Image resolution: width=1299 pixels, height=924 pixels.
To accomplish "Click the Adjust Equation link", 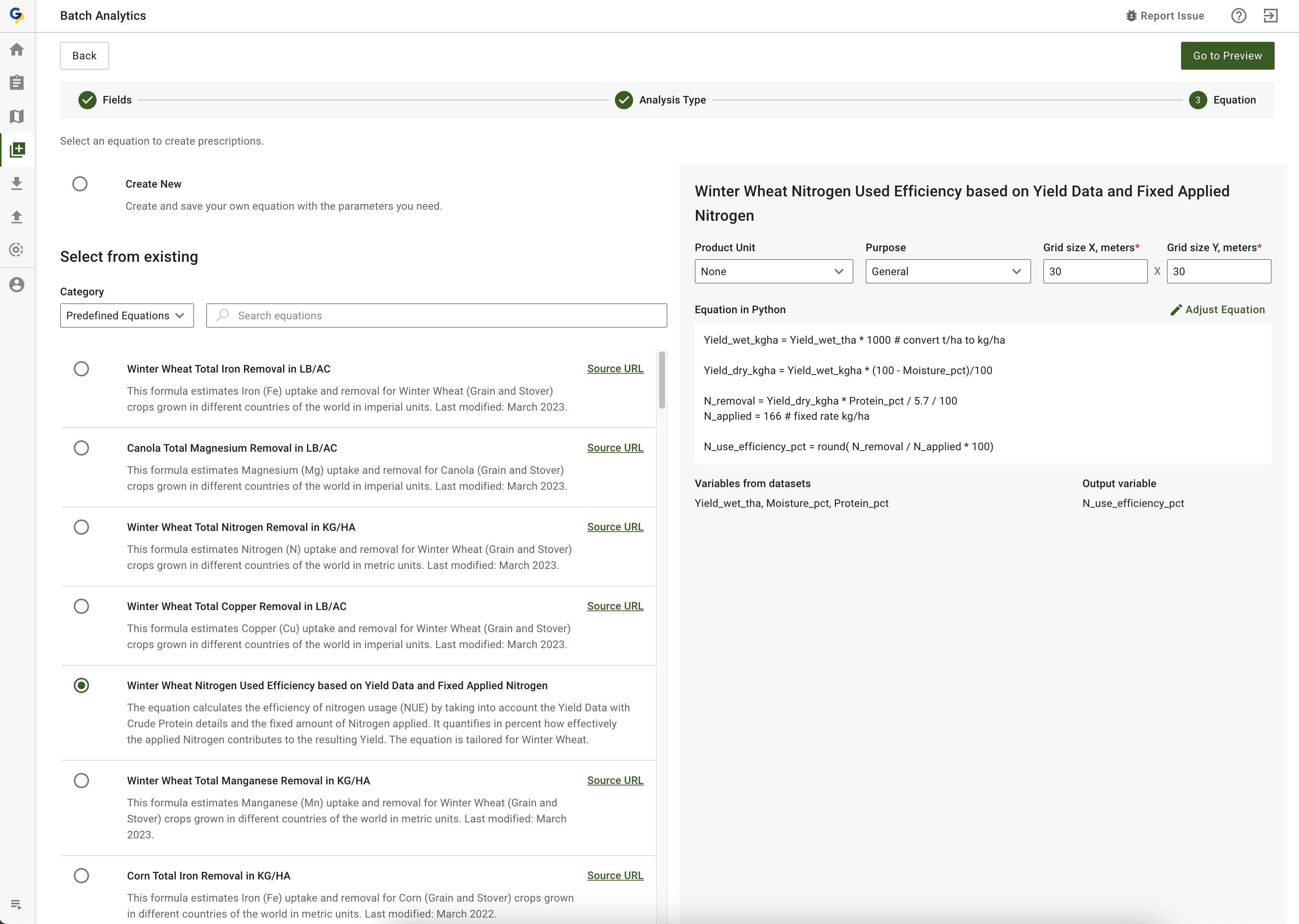I will click(x=1218, y=309).
